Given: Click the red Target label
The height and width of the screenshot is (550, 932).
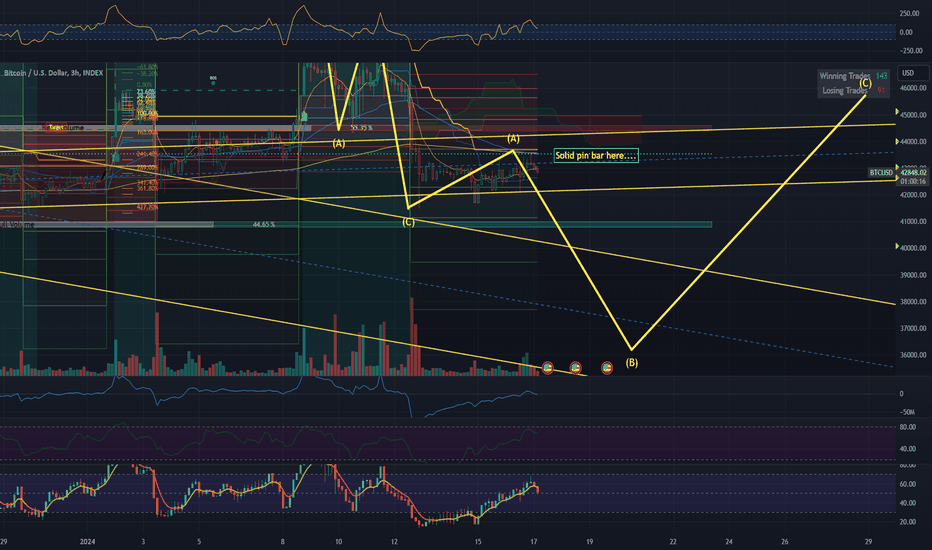Looking at the screenshot, I should click(56, 127).
